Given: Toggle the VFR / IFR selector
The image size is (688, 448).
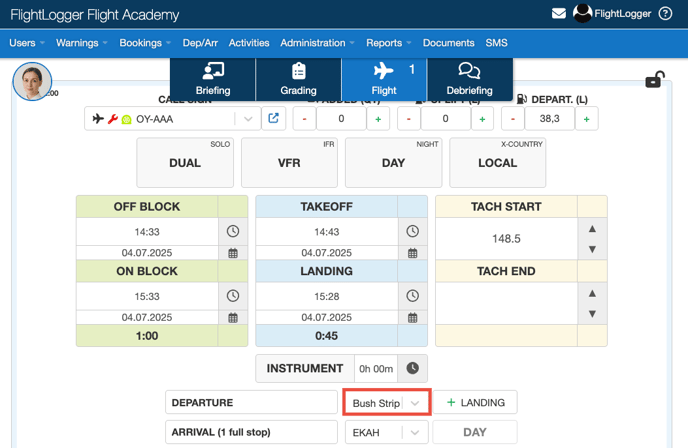Looking at the screenshot, I should [289, 163].
